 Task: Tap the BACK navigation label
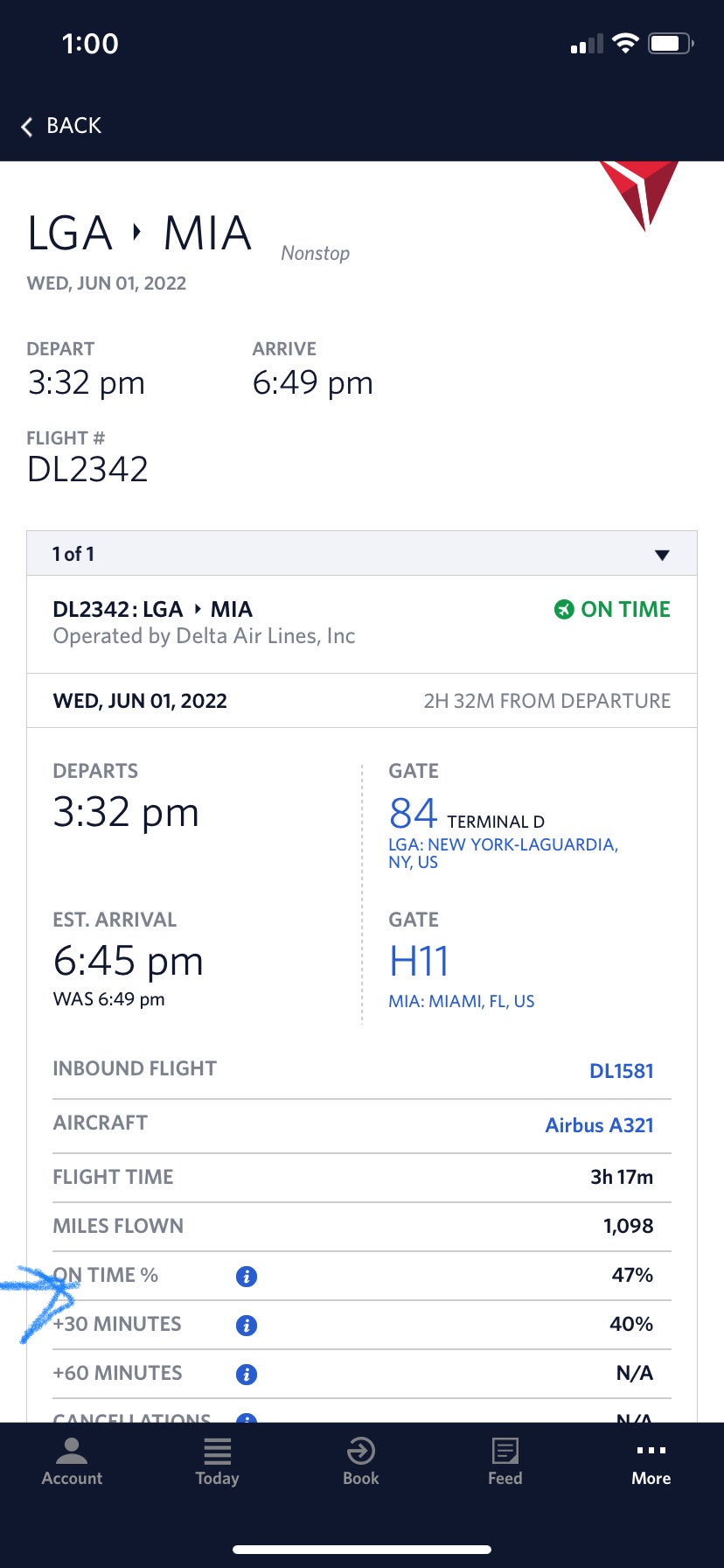[74, 126]
